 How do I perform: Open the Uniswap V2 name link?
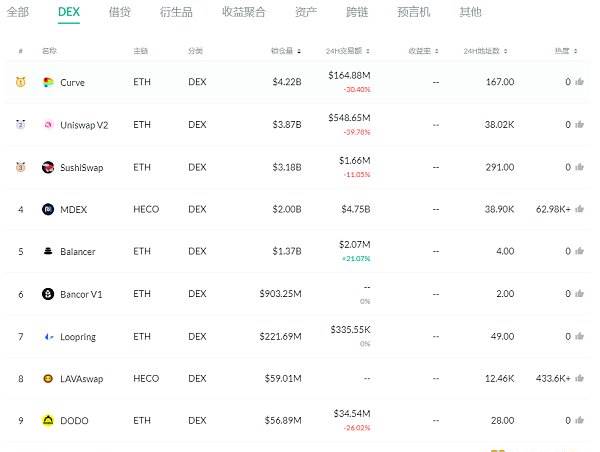pyautogui.click(x=84, y=125)
